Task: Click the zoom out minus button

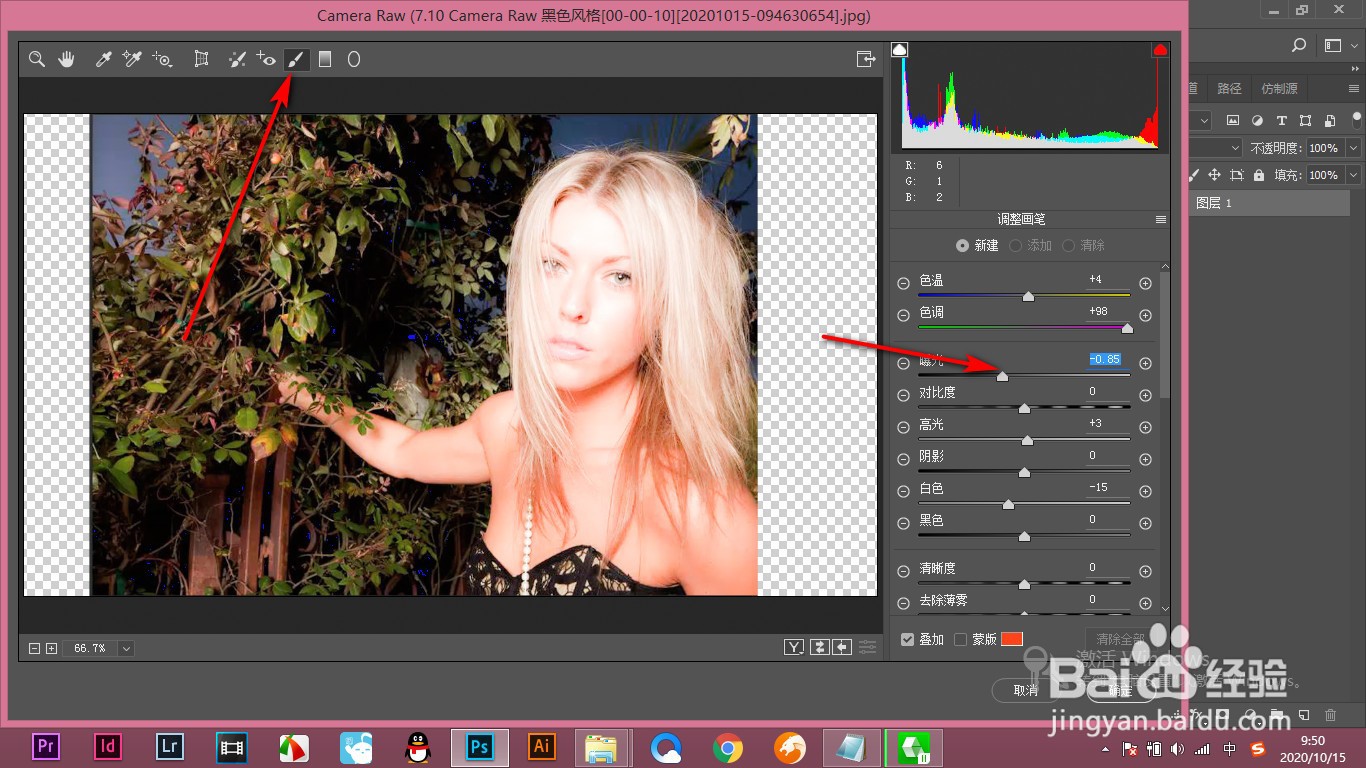Action: 35,648
